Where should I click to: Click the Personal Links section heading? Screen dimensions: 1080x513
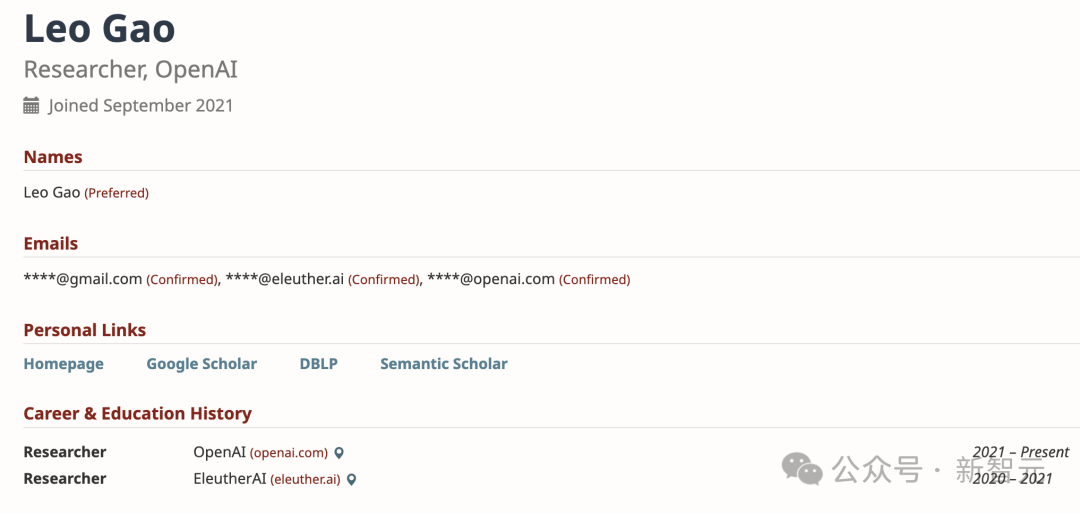84,330
